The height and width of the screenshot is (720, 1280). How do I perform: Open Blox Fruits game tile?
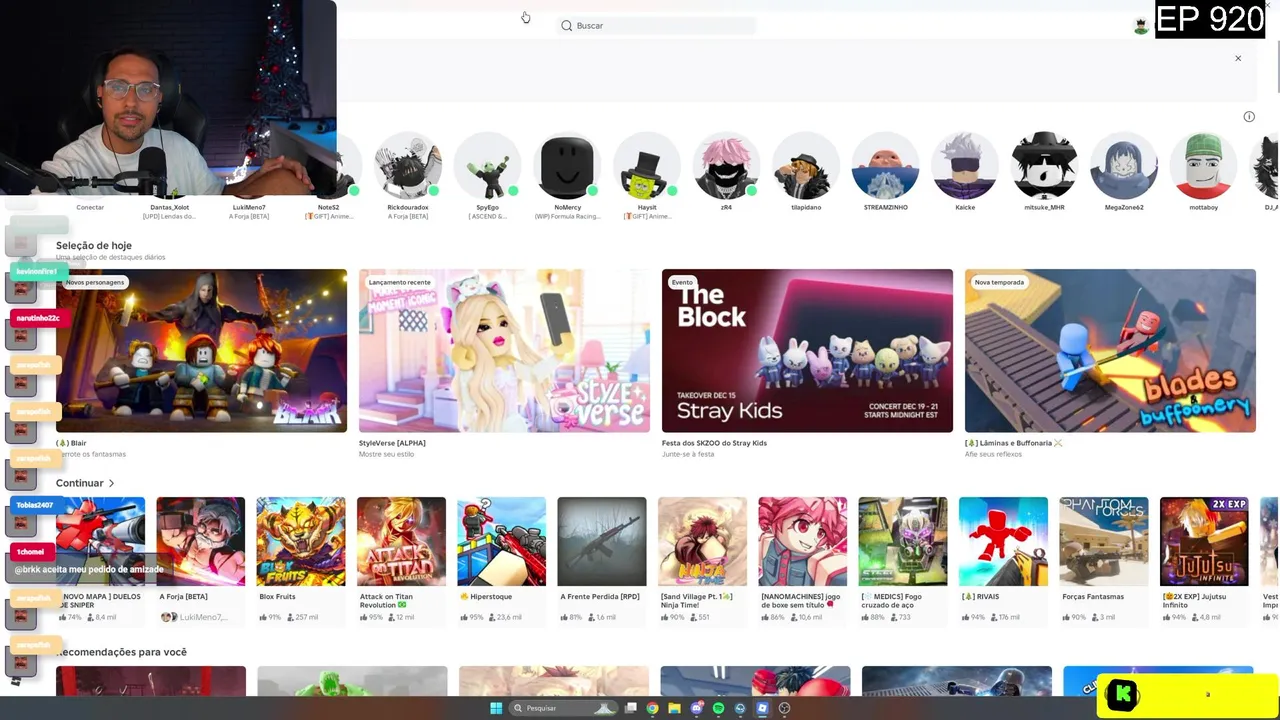(301, 541)
